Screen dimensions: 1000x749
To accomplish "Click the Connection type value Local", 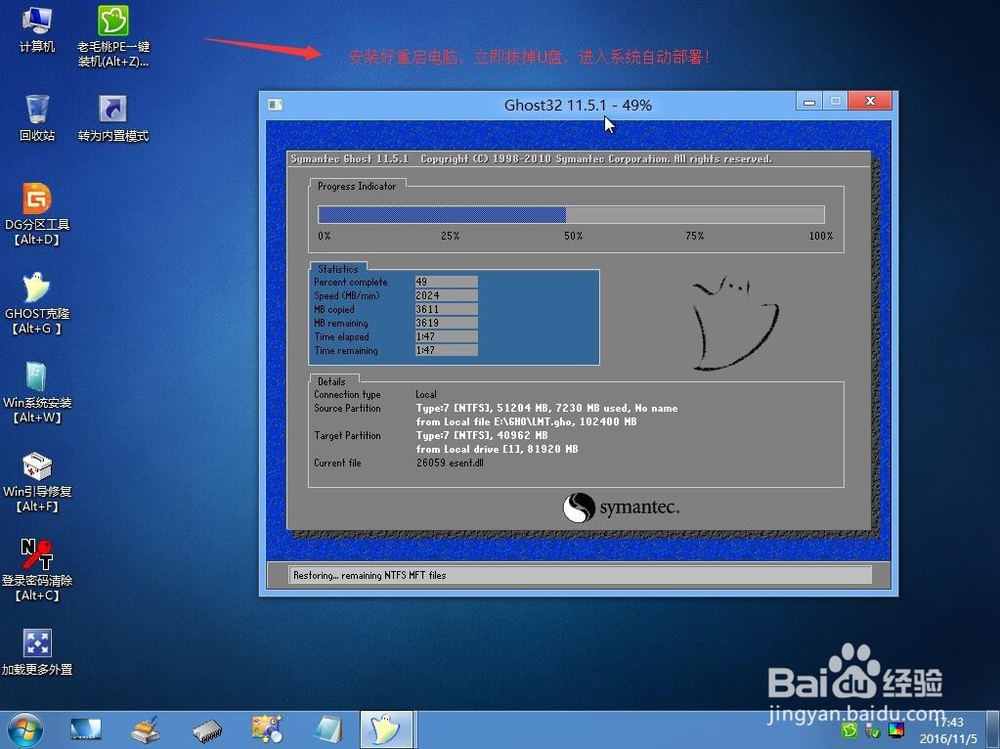I will tap(426, 394).
